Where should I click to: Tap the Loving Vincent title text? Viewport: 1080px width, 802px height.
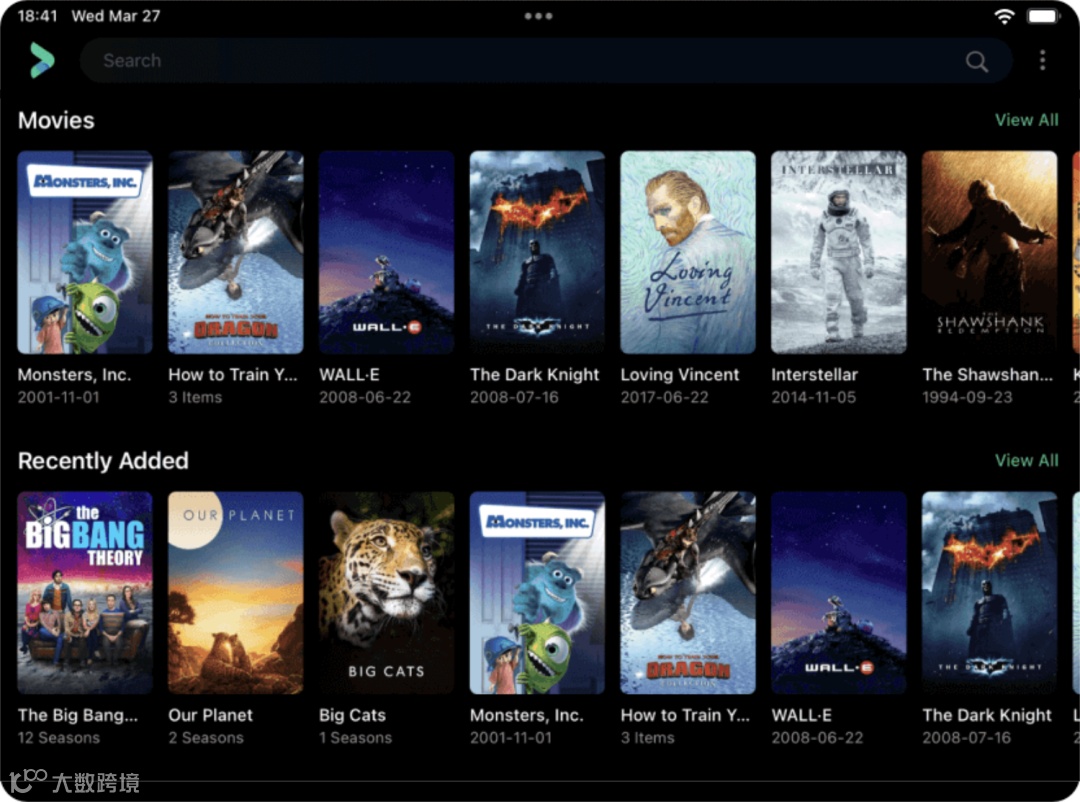click(x=680, y=375)
